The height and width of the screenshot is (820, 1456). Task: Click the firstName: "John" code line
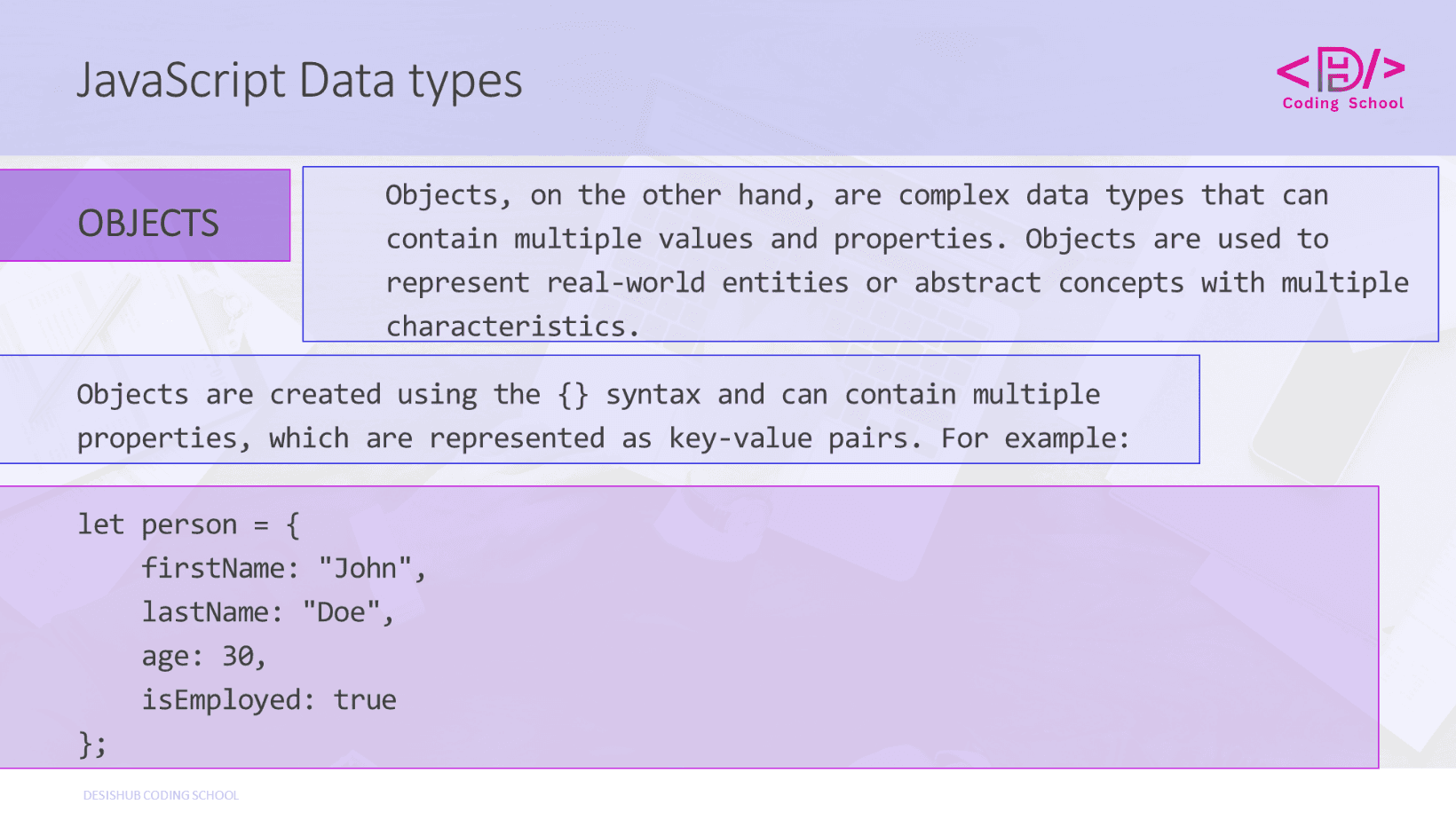pyautogui.click(x=283, y=568)
